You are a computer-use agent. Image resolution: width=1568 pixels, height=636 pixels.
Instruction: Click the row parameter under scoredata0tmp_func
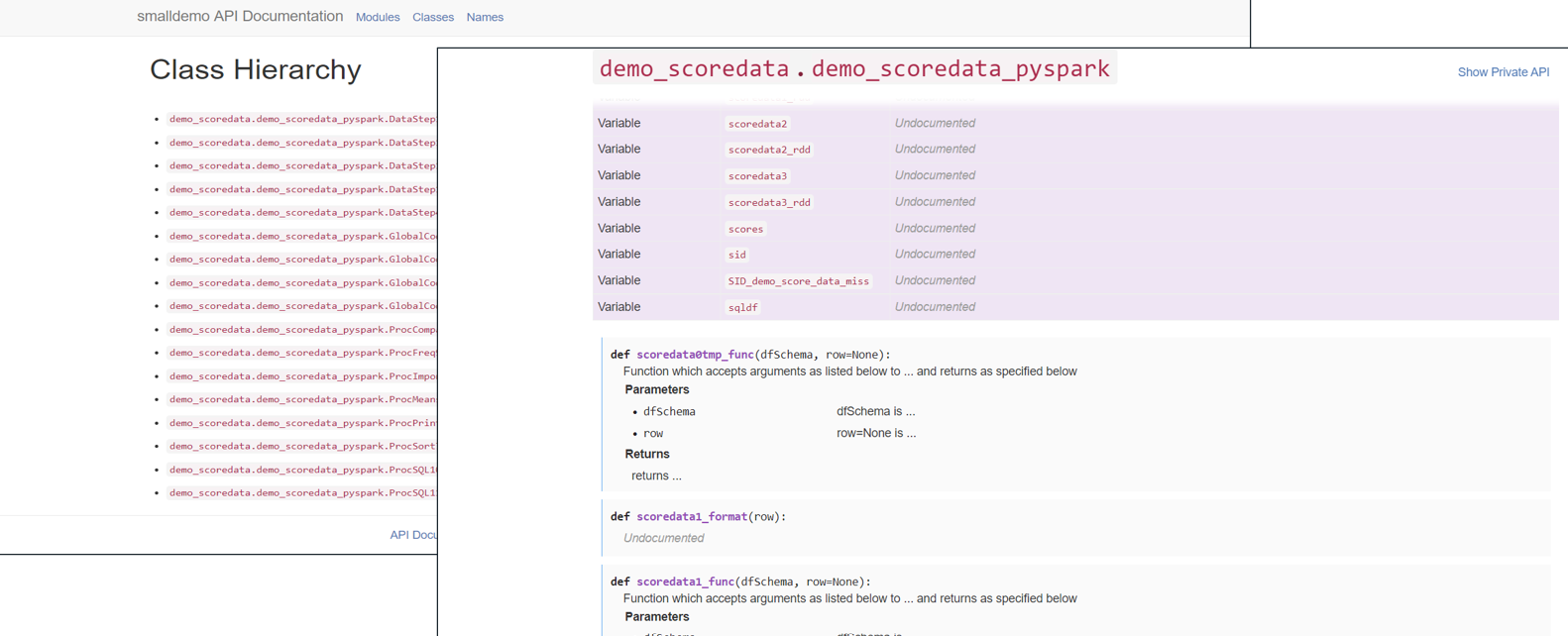tap(653, 434)
